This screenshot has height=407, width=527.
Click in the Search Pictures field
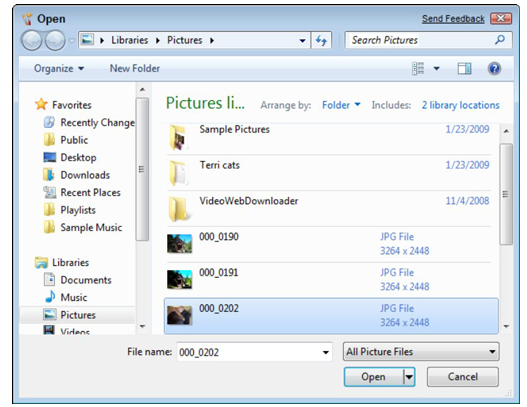click(428, 40)
